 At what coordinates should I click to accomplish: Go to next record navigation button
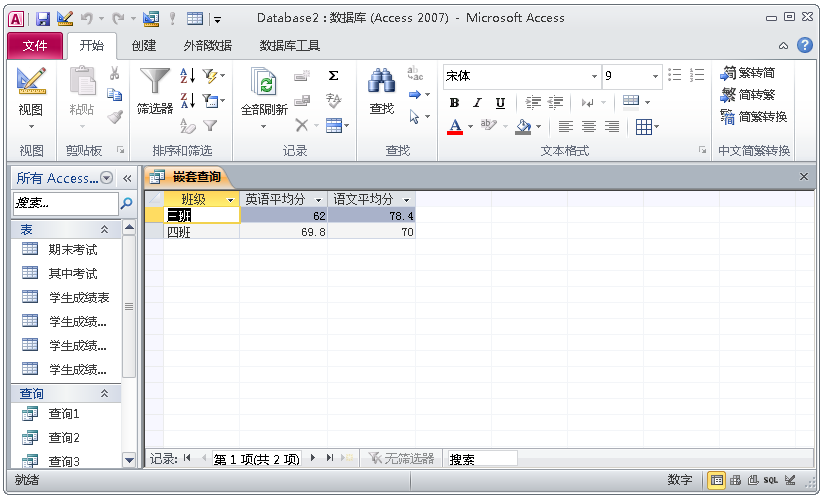coord(313,458)
